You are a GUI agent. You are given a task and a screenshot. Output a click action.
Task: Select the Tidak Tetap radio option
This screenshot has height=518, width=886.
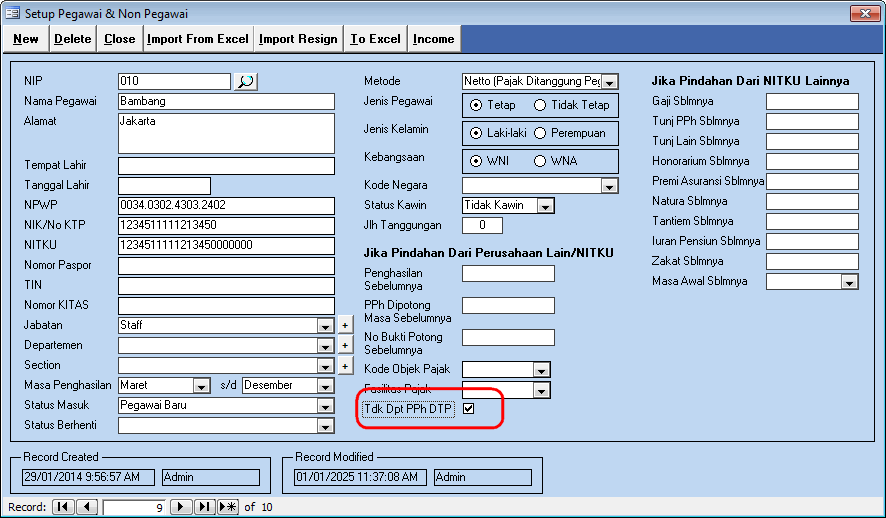pyautogui.click(x=541, y=105)
